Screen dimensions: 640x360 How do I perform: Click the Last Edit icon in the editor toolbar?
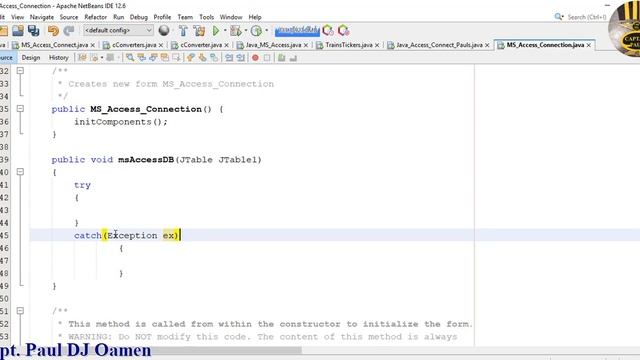[x=82, y=58]
